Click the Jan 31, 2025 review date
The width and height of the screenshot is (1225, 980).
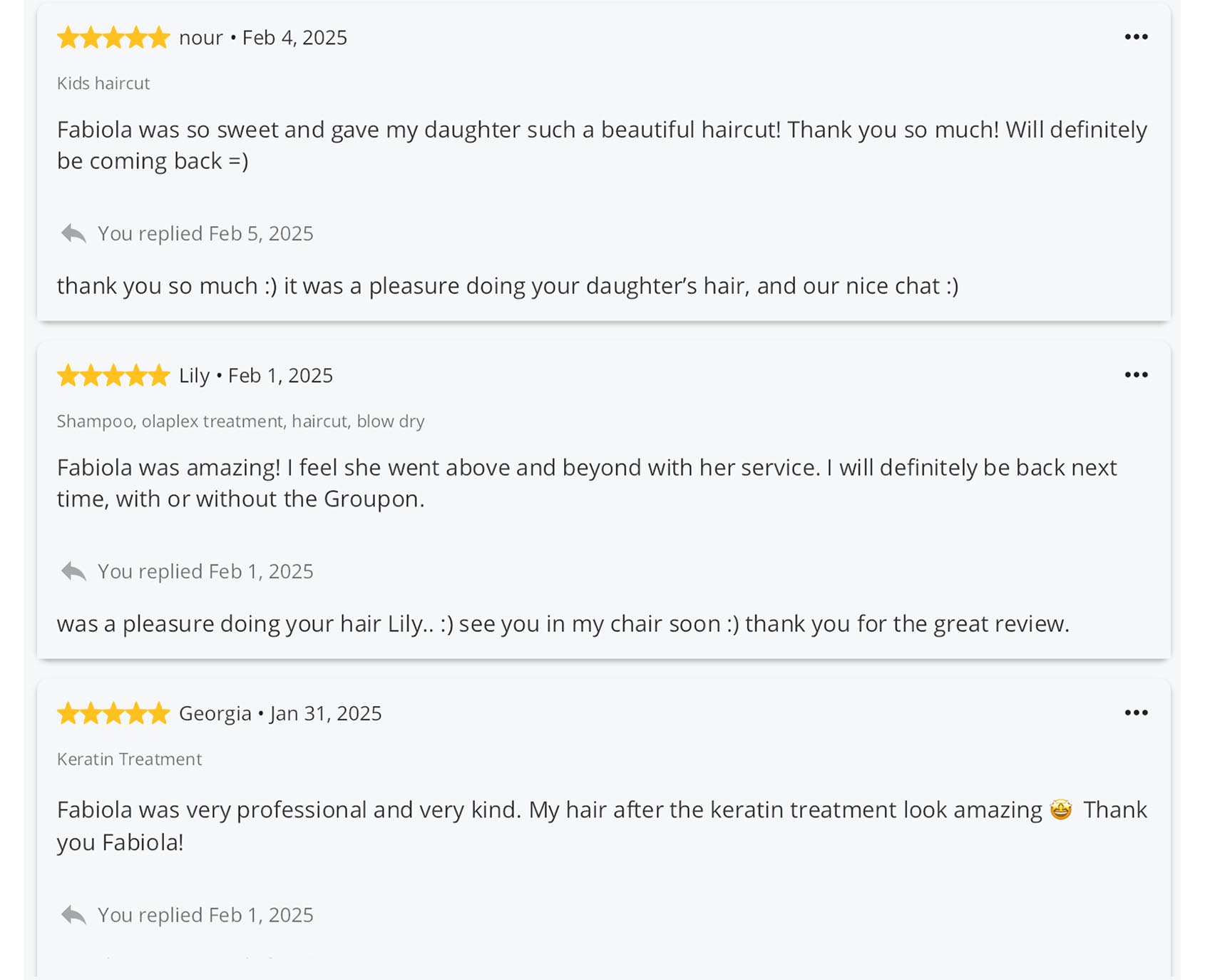[x=326, y=714]
